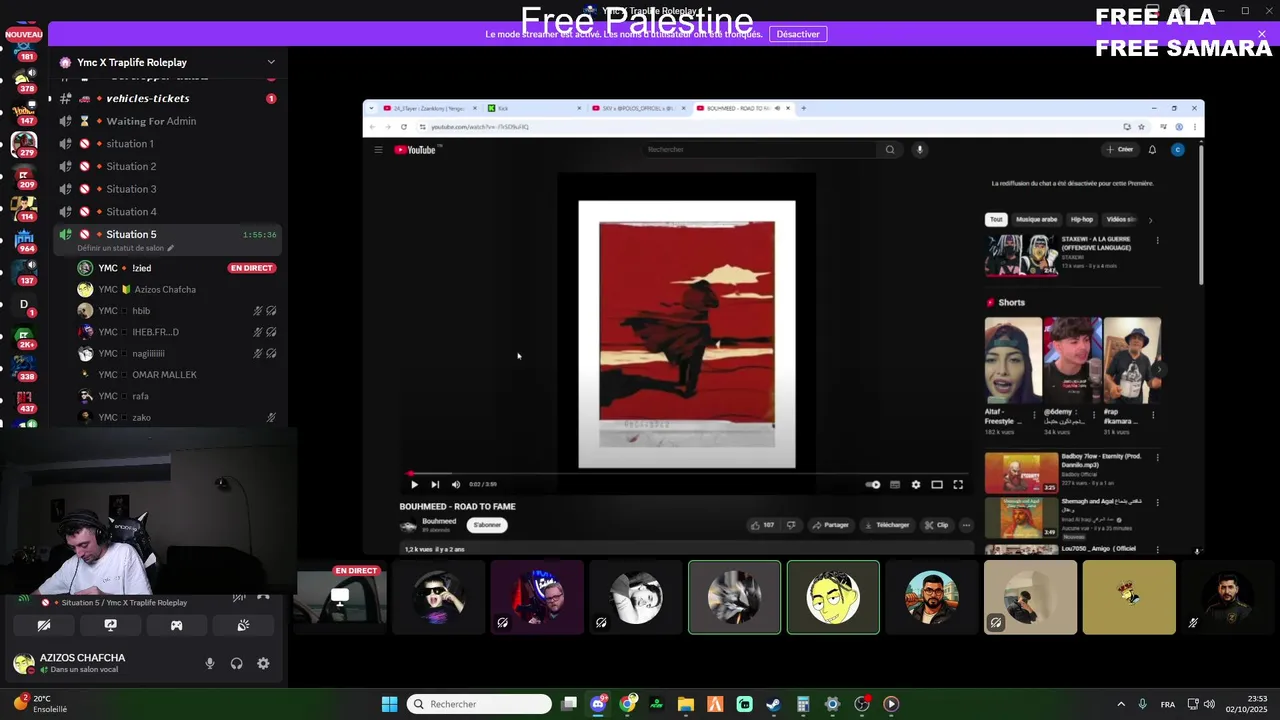Toggle the camera button in Discord voice panel
1280x720 pixels.
[x=44, y=625]
